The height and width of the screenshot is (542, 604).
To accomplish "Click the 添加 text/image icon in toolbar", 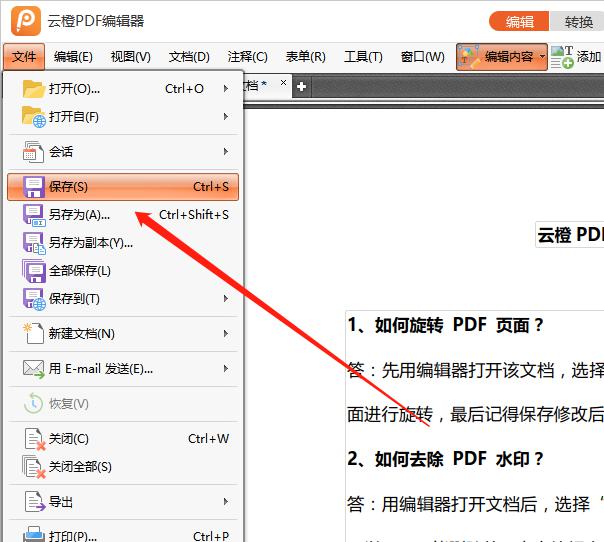I will 562,57.
